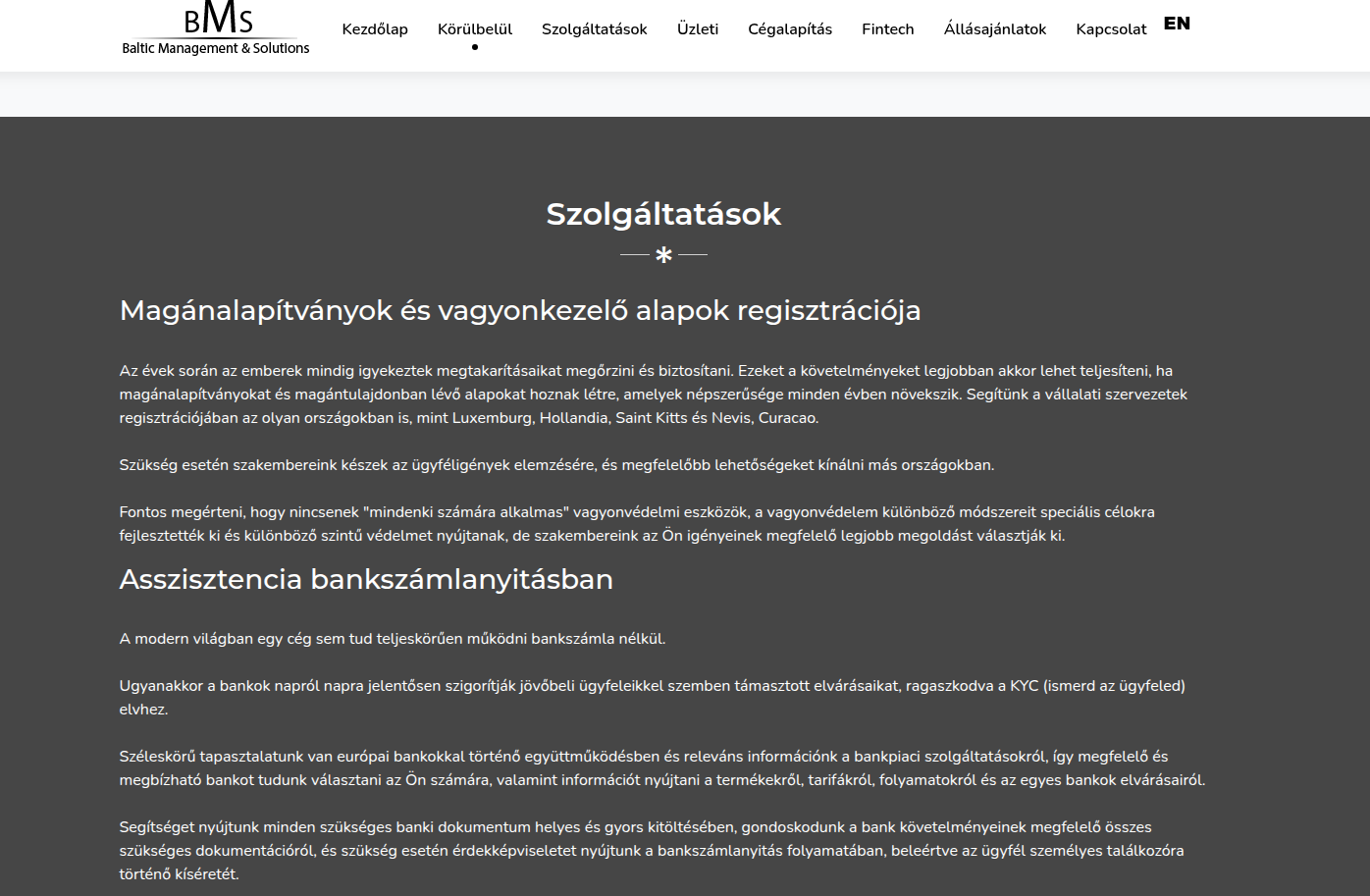The width and height of the screenshot is (1370, 896).
Task: Click the paragraph starting "Az évek során"
Action: [x=654, y=395]
